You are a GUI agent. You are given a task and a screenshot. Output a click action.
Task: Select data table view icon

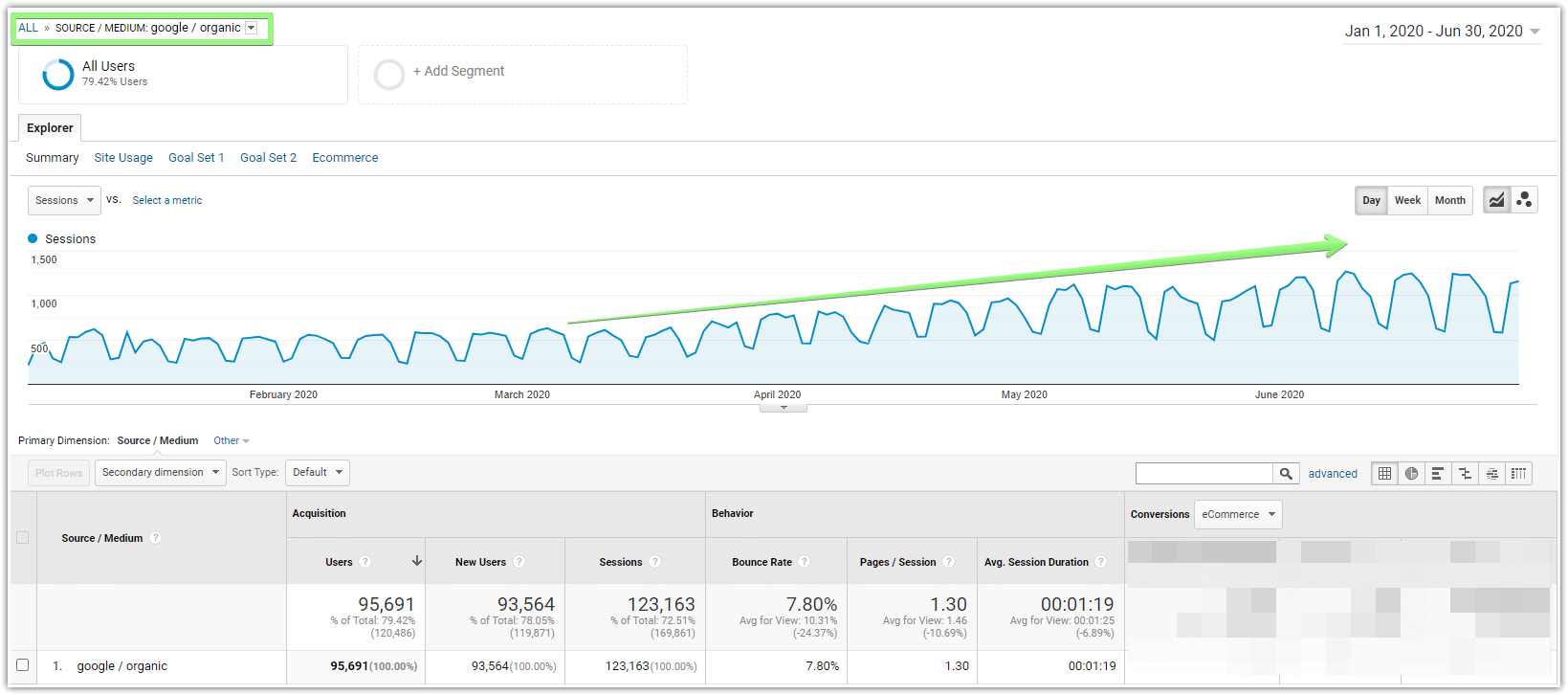pos(1384,474)
